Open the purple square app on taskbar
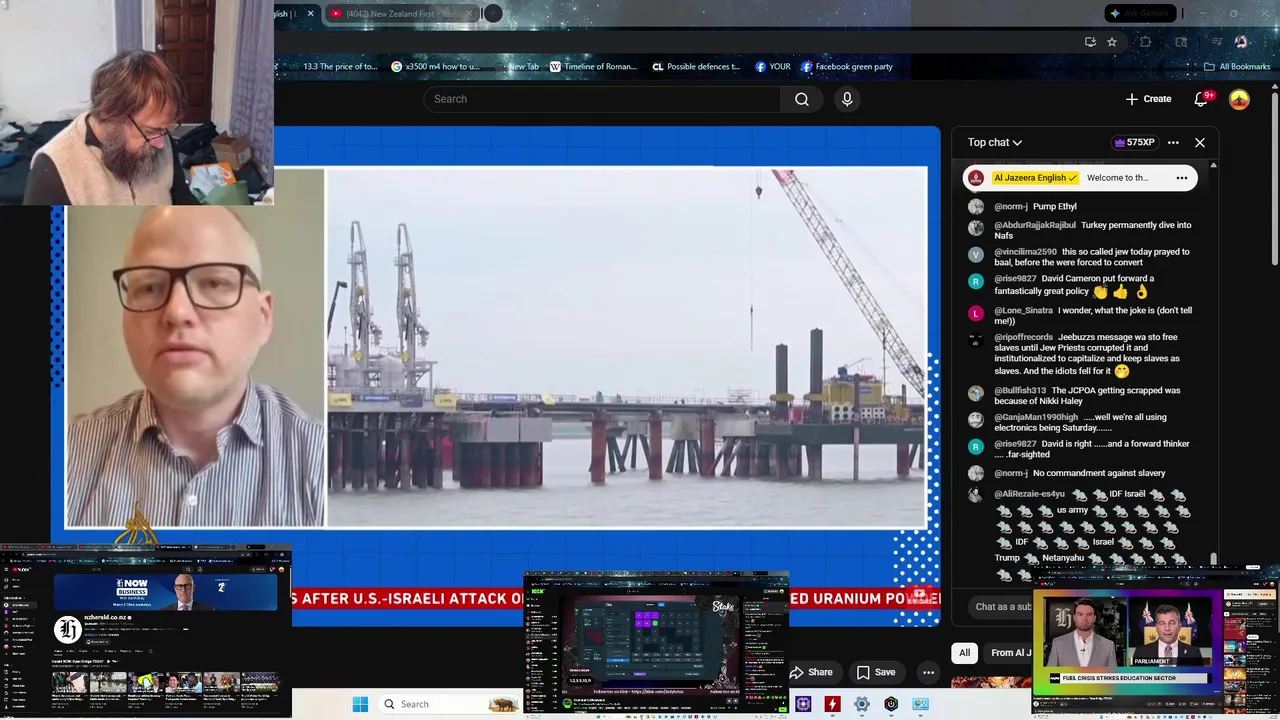 [803, 704]
